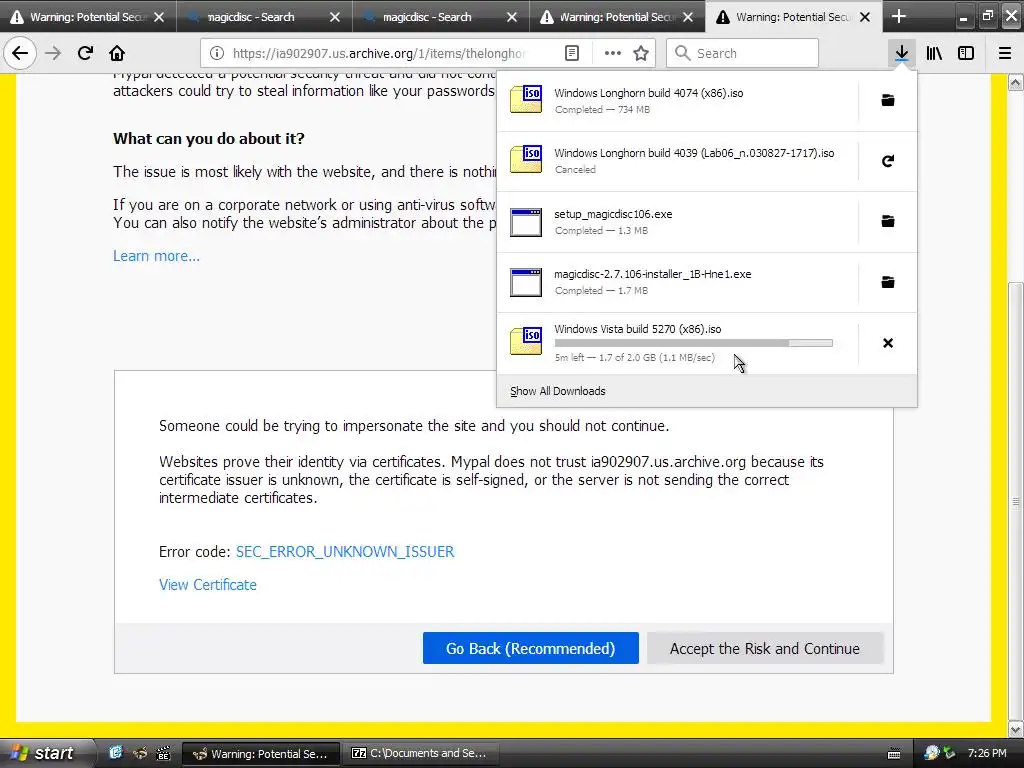Click exe icon of magicdisc-2.7.106-installer

tap(526, 282)
